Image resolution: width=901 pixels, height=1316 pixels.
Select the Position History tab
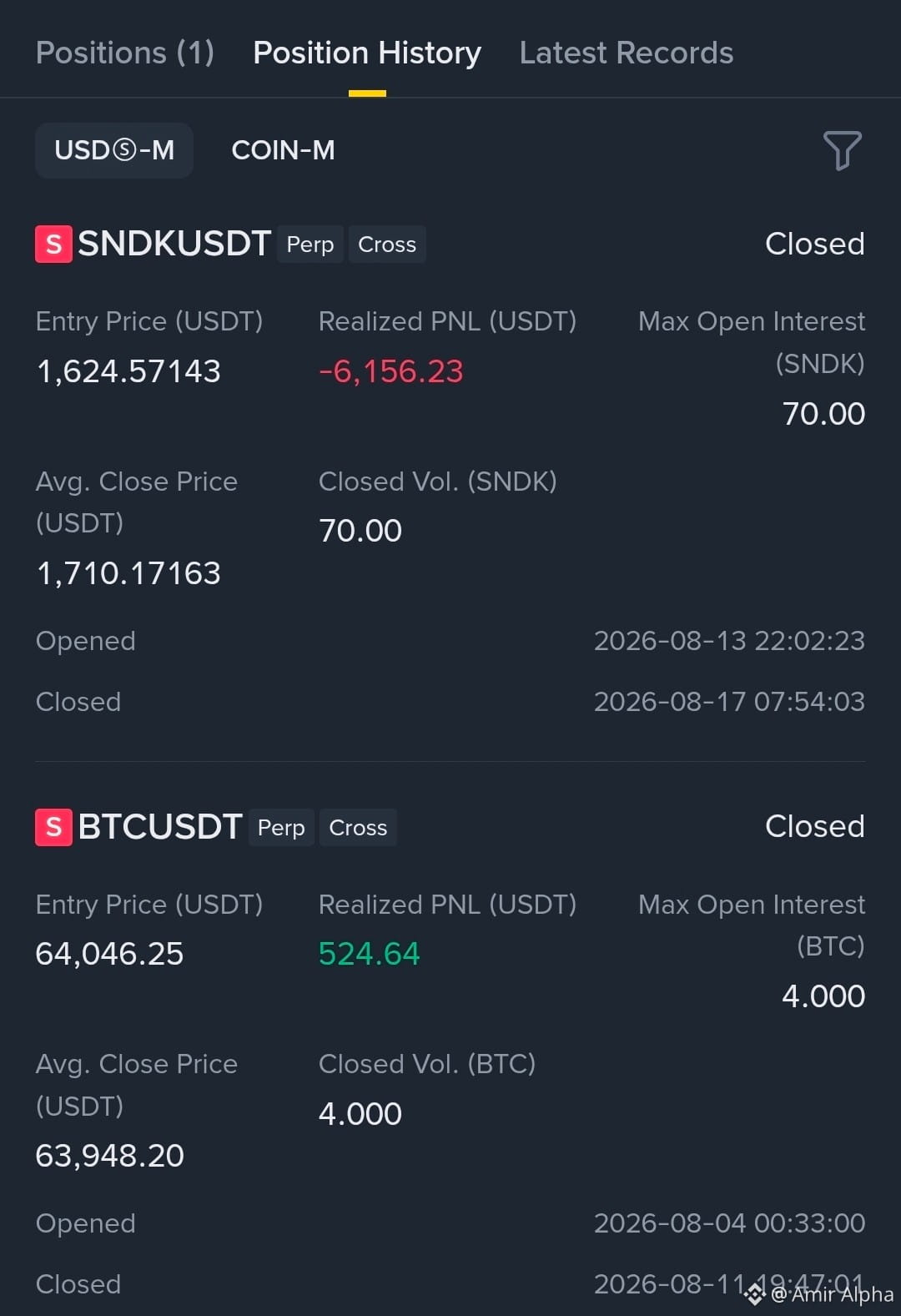pos(367,53)
